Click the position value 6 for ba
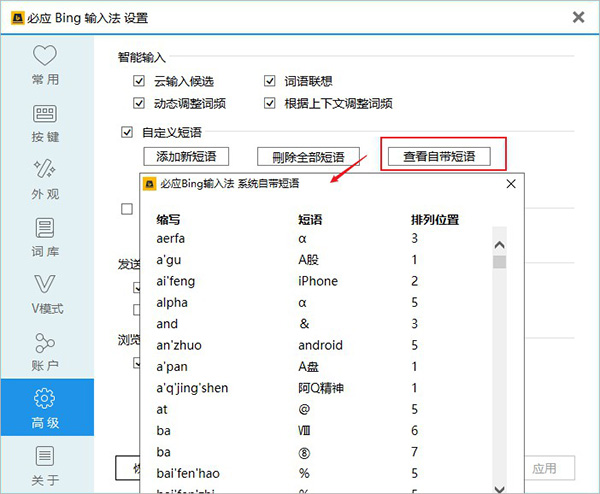The image size is (600, 494). [x=414, y=431]
